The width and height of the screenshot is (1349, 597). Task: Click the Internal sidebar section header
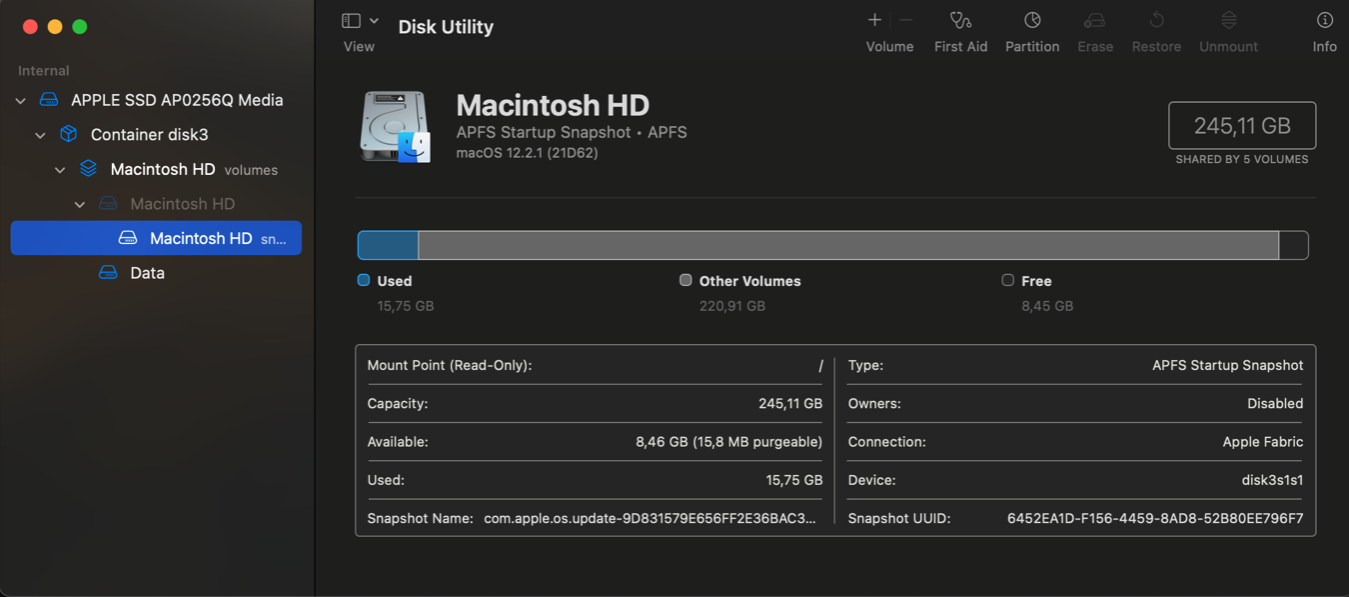click(x=44, y=71)
